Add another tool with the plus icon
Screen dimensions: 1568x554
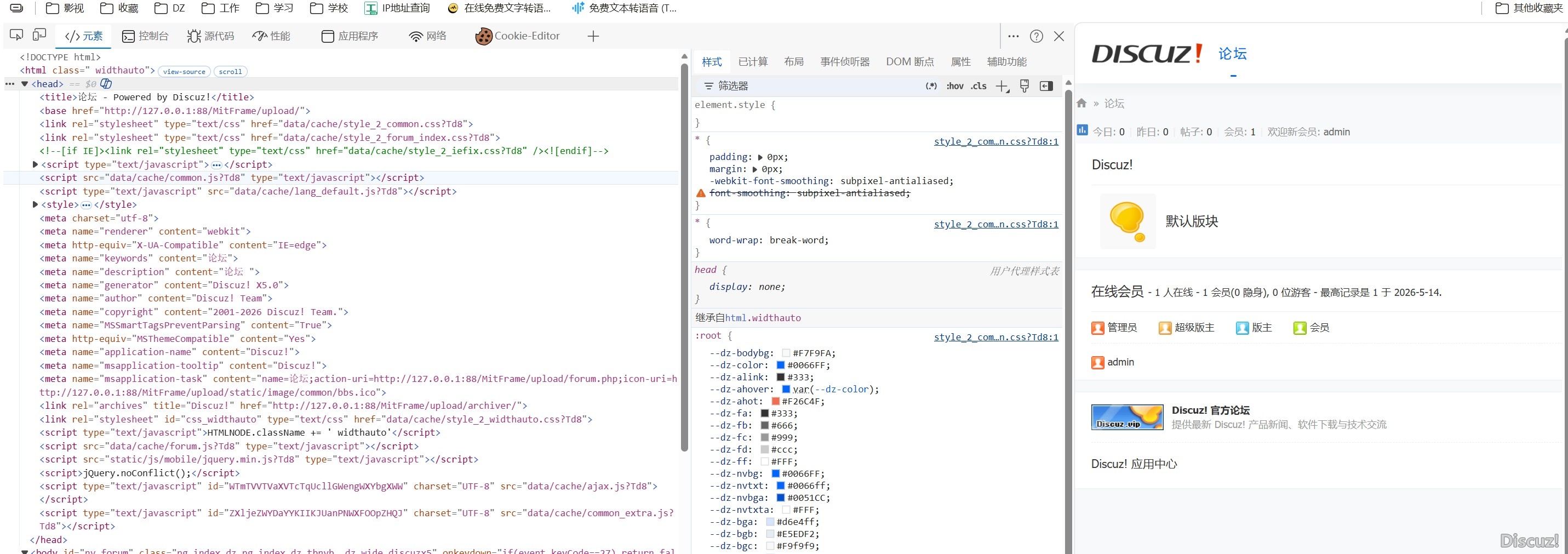tap(593, 36)
